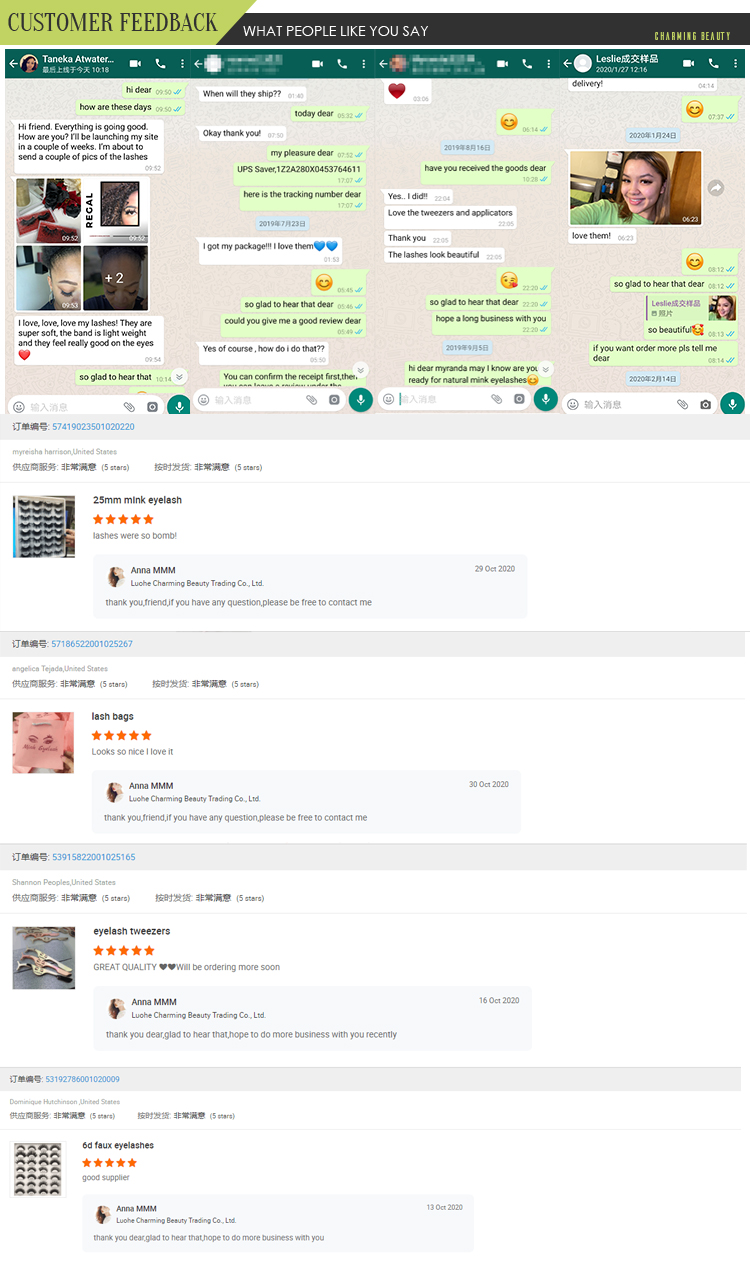Open the +2 more photos thumbnail

tap(115, 277)
